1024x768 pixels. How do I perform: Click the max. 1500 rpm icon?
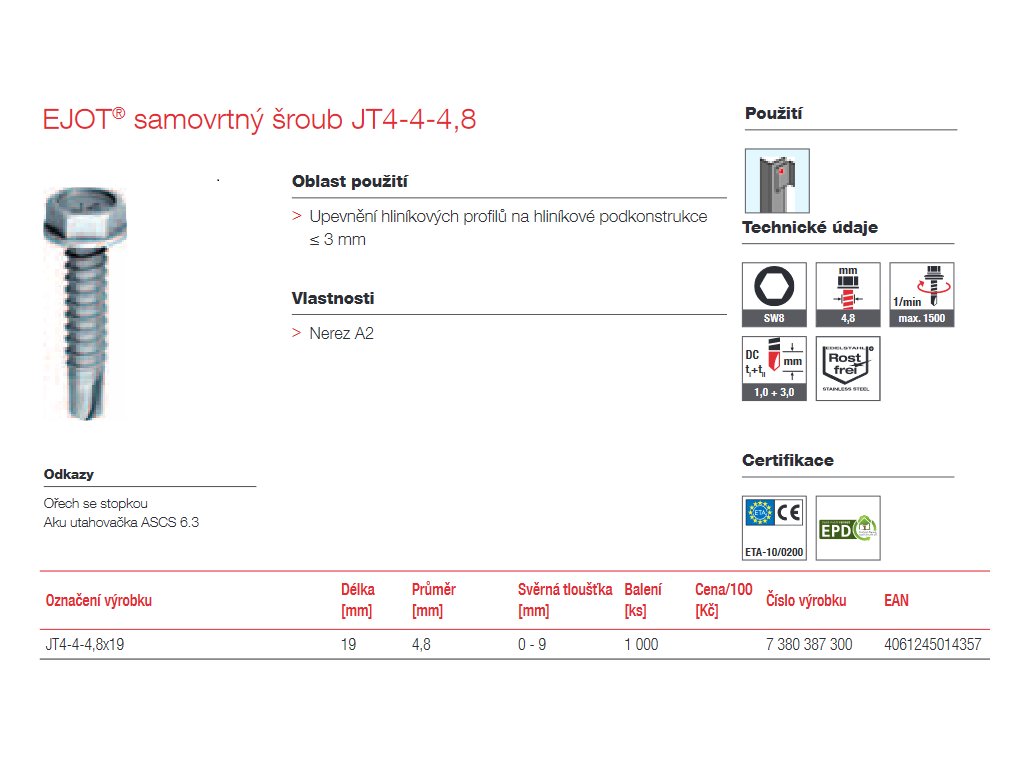point(921,294)
